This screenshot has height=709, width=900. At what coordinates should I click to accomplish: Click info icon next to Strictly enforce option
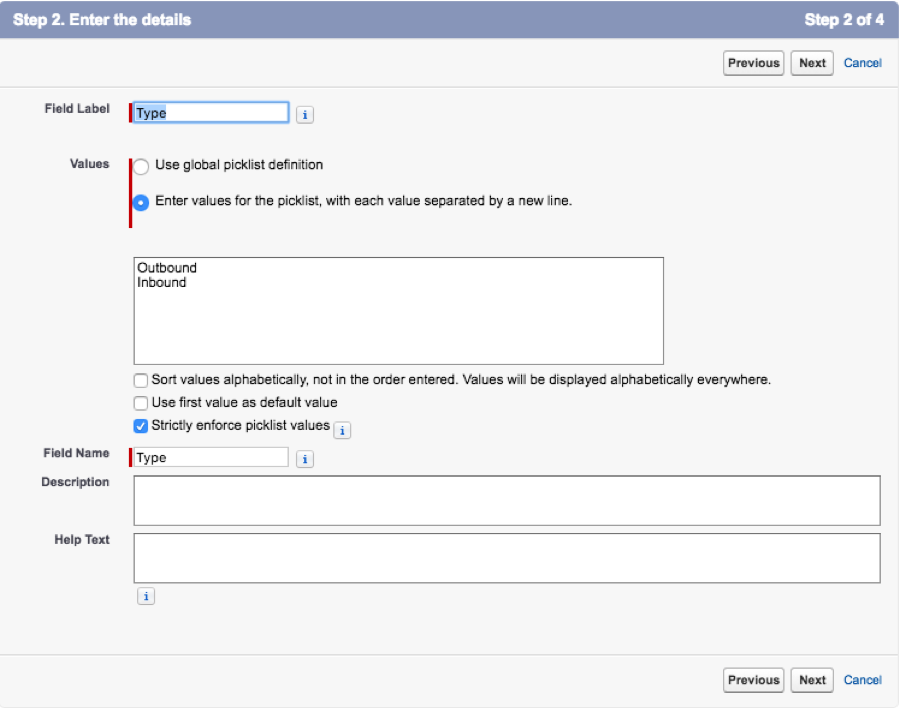pos(342,430)
